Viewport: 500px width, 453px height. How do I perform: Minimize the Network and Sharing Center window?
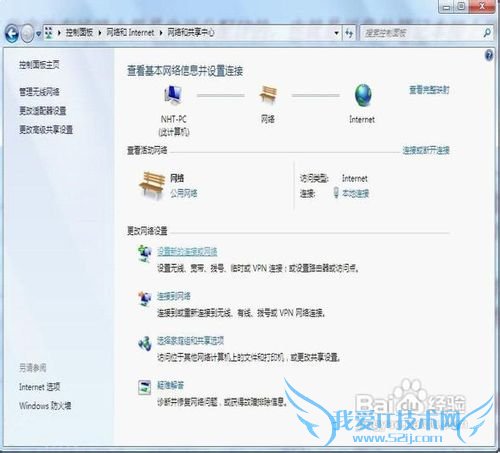[x=447, y=6]
